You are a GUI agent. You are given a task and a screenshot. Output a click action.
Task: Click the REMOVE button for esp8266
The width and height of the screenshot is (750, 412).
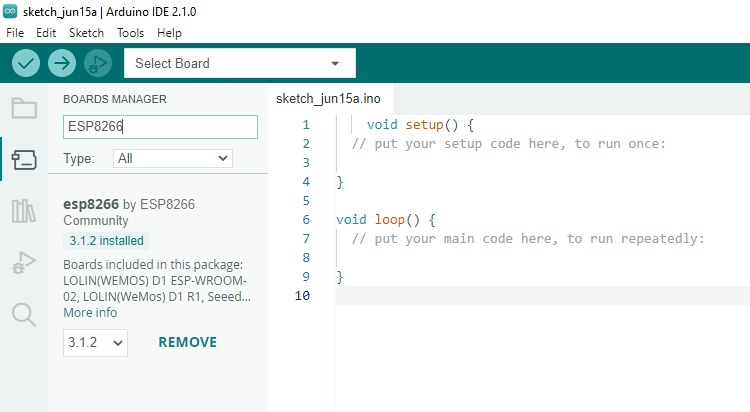(188, 342)
